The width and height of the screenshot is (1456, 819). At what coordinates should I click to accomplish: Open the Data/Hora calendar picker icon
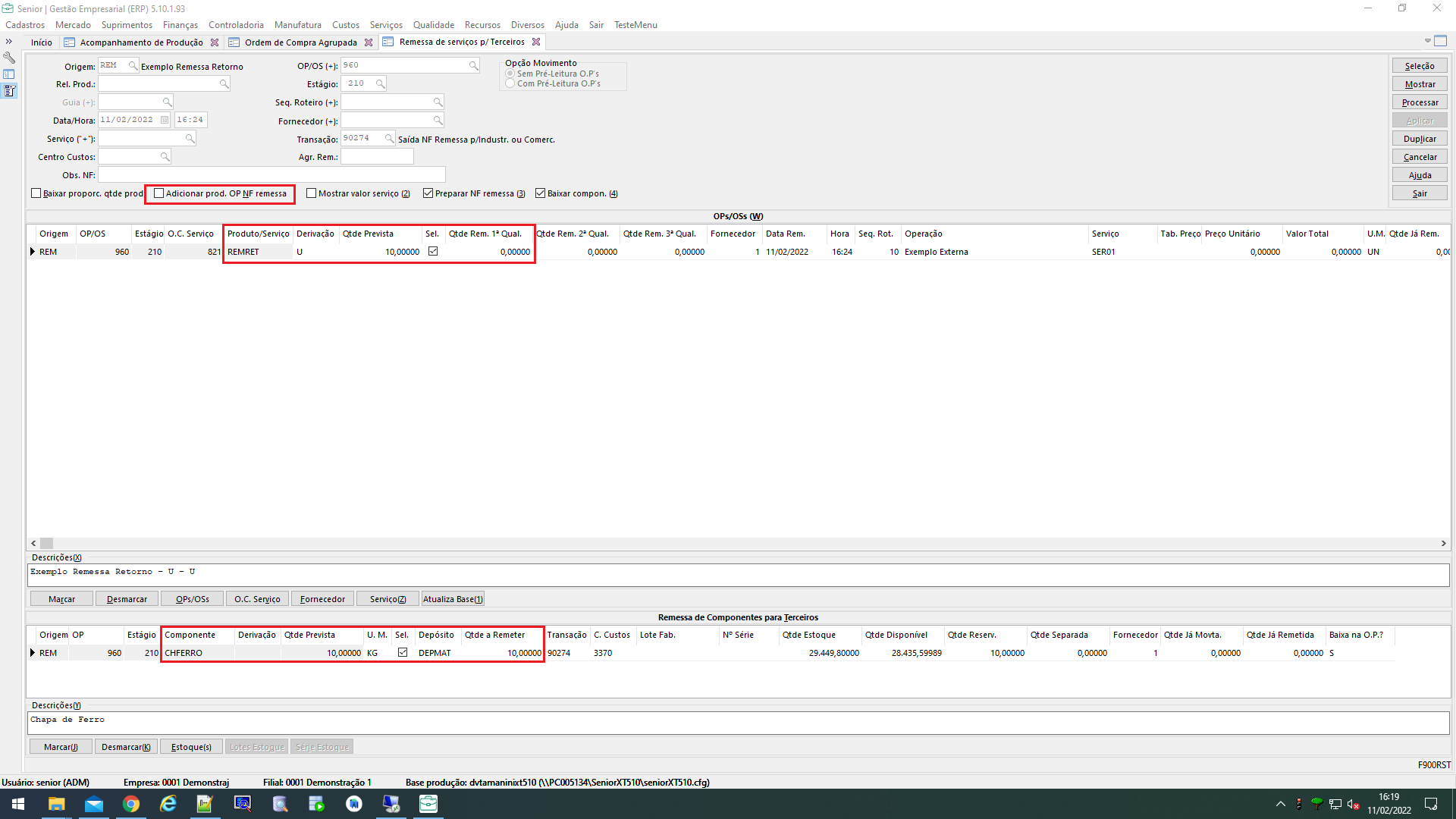click(x=165, y=120)
